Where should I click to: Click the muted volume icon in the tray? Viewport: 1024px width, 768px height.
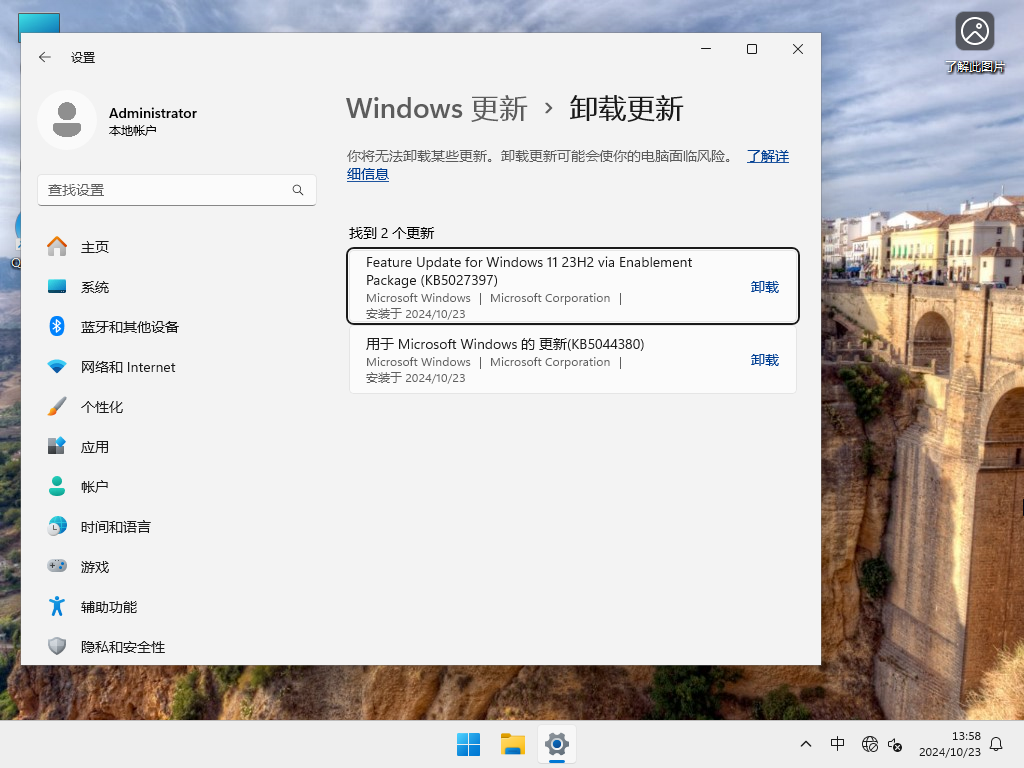tap(893, 744)
